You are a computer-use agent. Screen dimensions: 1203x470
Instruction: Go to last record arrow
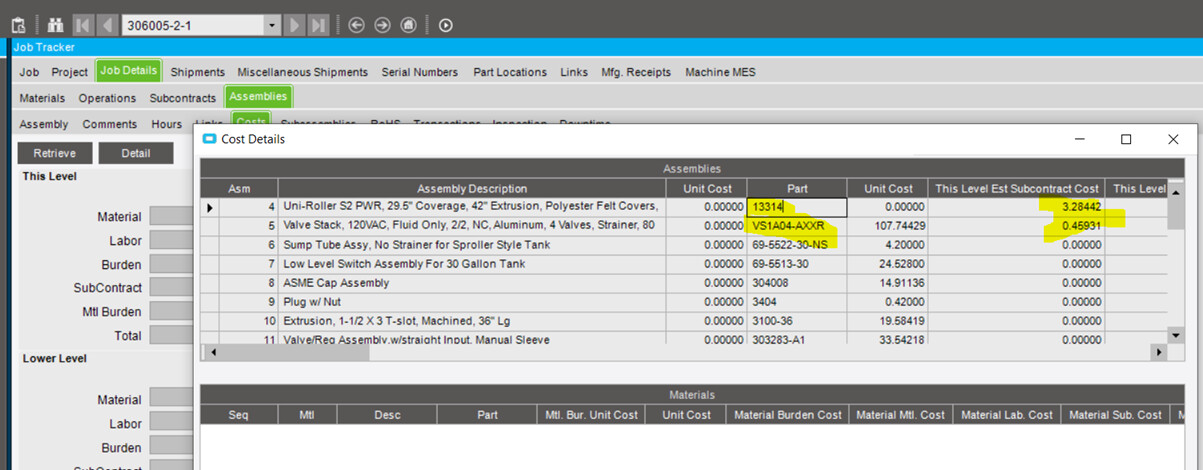point(319,25)
